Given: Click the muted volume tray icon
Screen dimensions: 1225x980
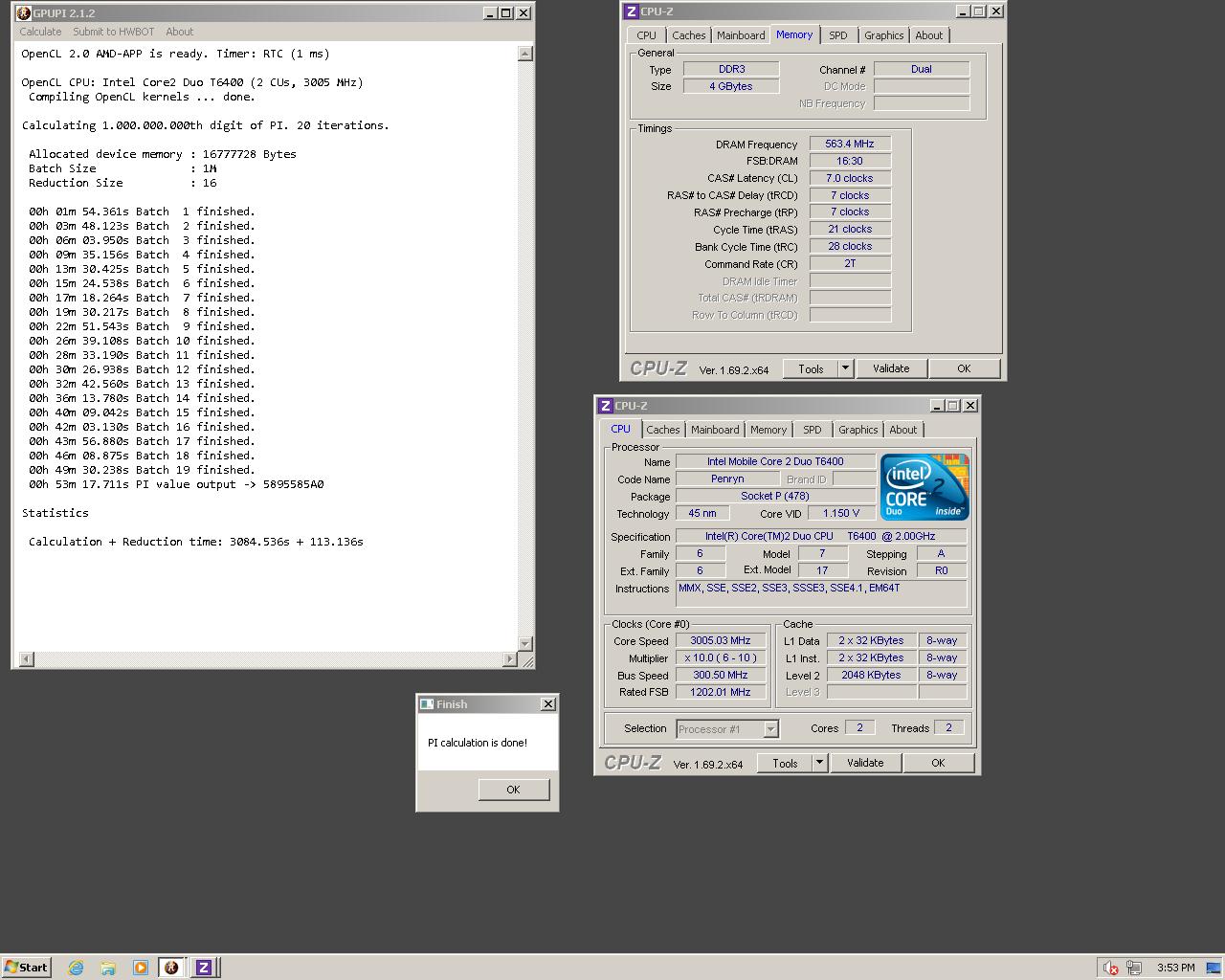Looking at the screenshot, I should tap(1110, 968).
